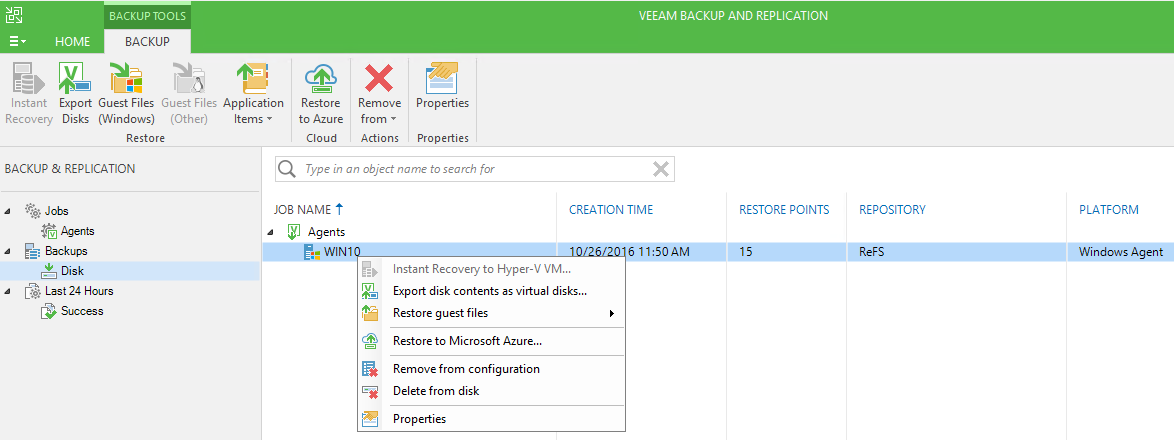The height and width of the screenshot is (440, 1174).
Task: Choose Instant Recovery to Hyper-V VM menu item
Action: coord(481,269)
